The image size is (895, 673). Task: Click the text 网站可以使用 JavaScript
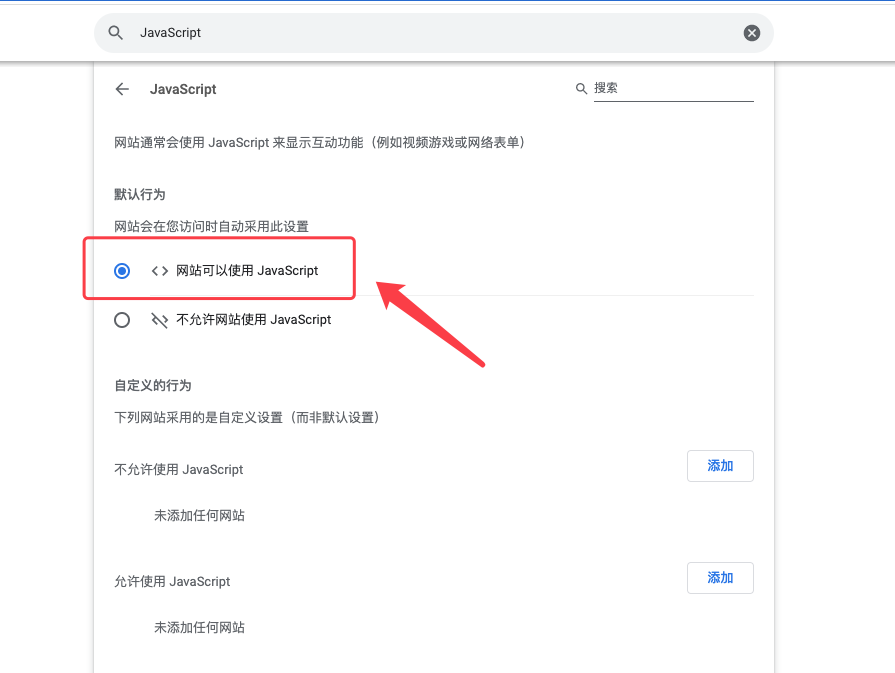tap(247, 271)
